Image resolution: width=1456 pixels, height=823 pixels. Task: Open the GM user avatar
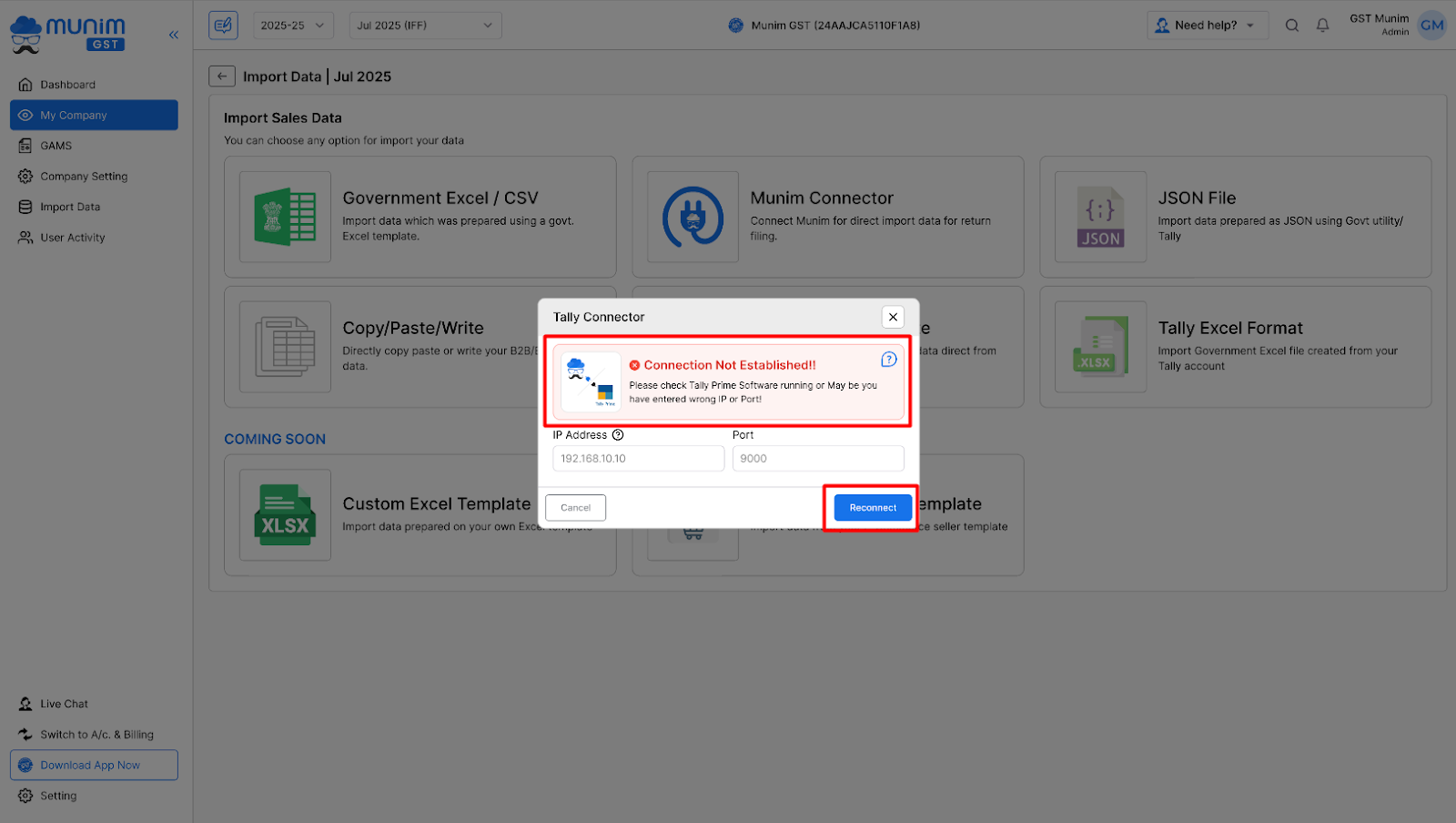pos(1431,25)
